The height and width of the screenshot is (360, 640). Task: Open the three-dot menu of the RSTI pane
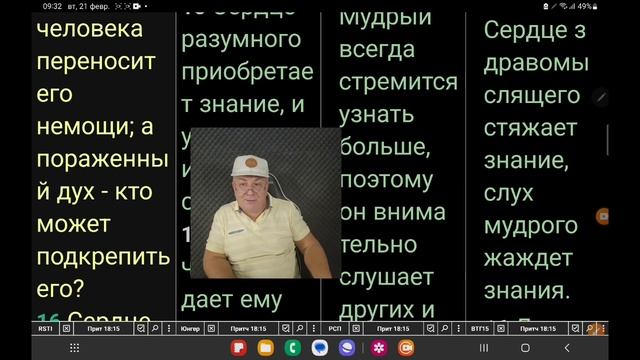coord(169,328)
